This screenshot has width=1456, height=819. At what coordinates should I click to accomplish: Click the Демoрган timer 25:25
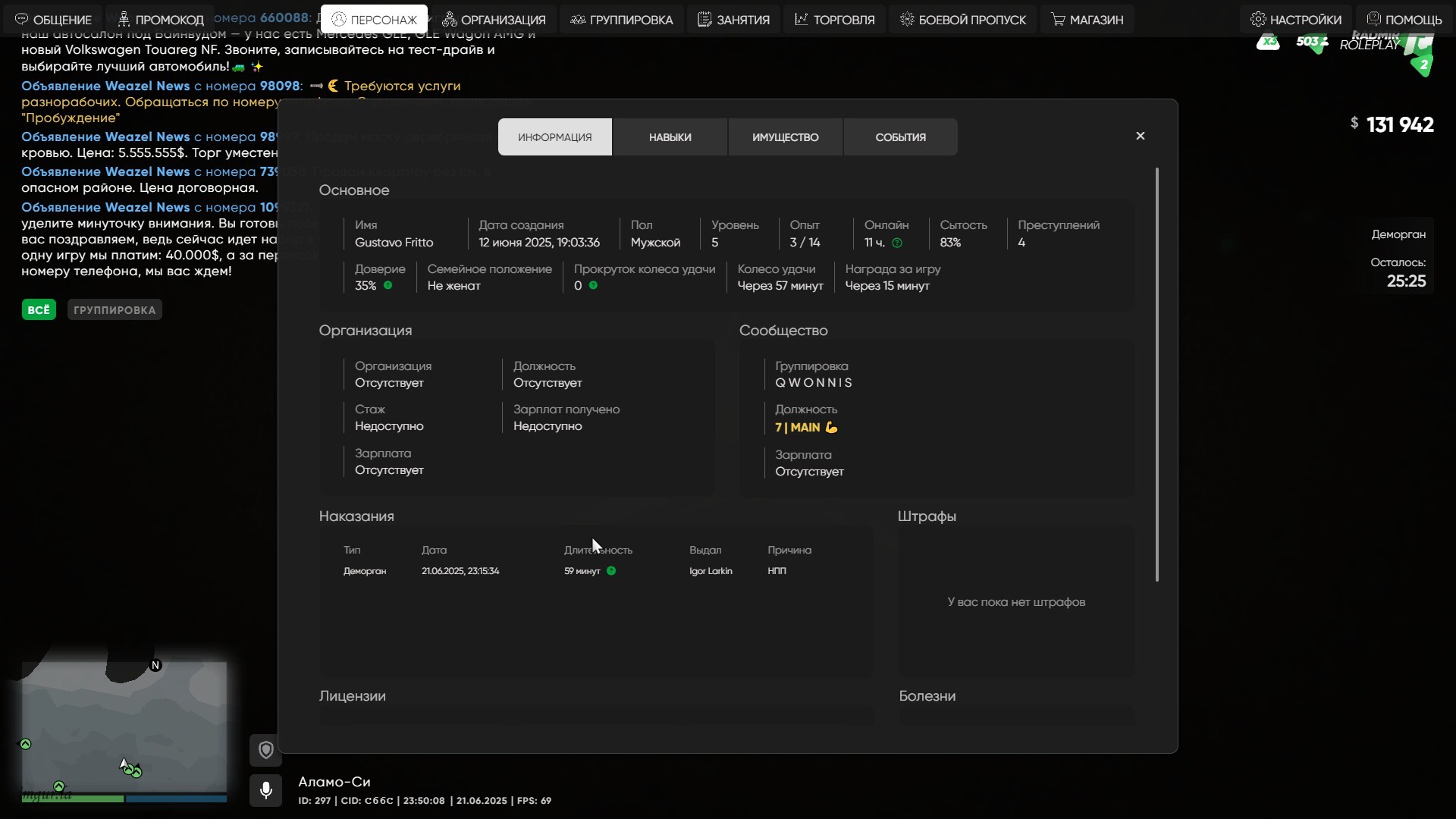1407,281
